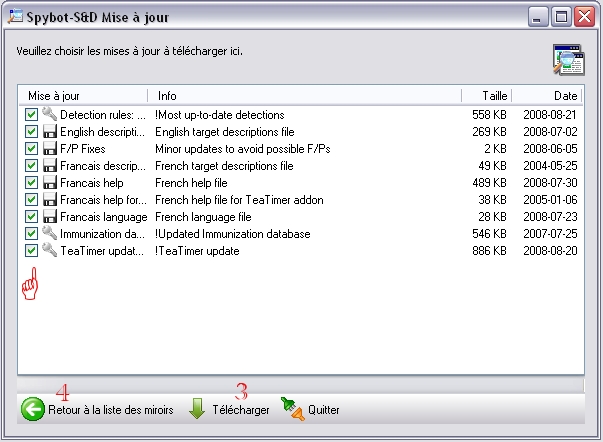Screen dimensions: 603x442
Task: Click 'French target descriptions file' info text
Action: [224, 166]
